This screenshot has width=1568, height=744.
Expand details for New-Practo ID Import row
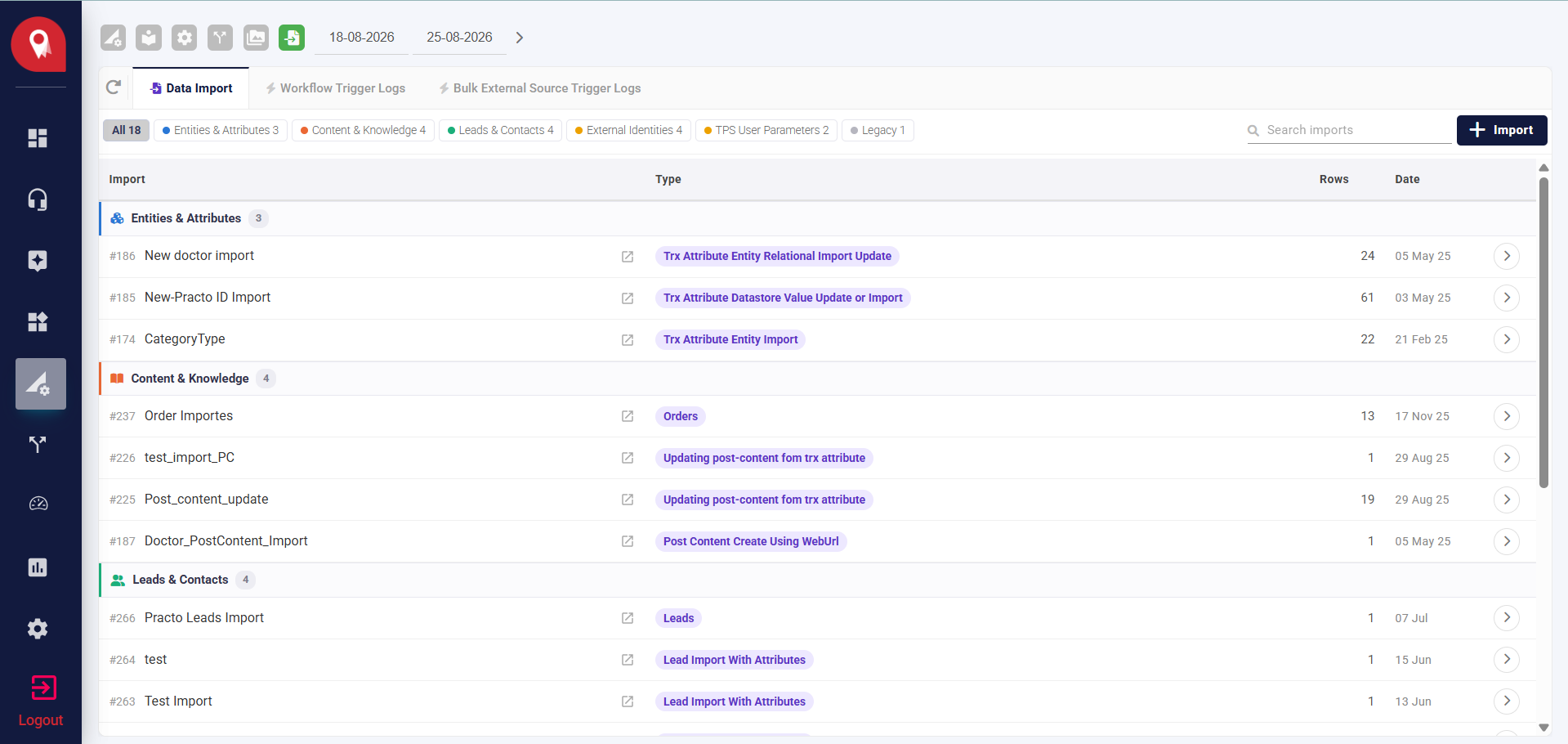coord(1507,298)
